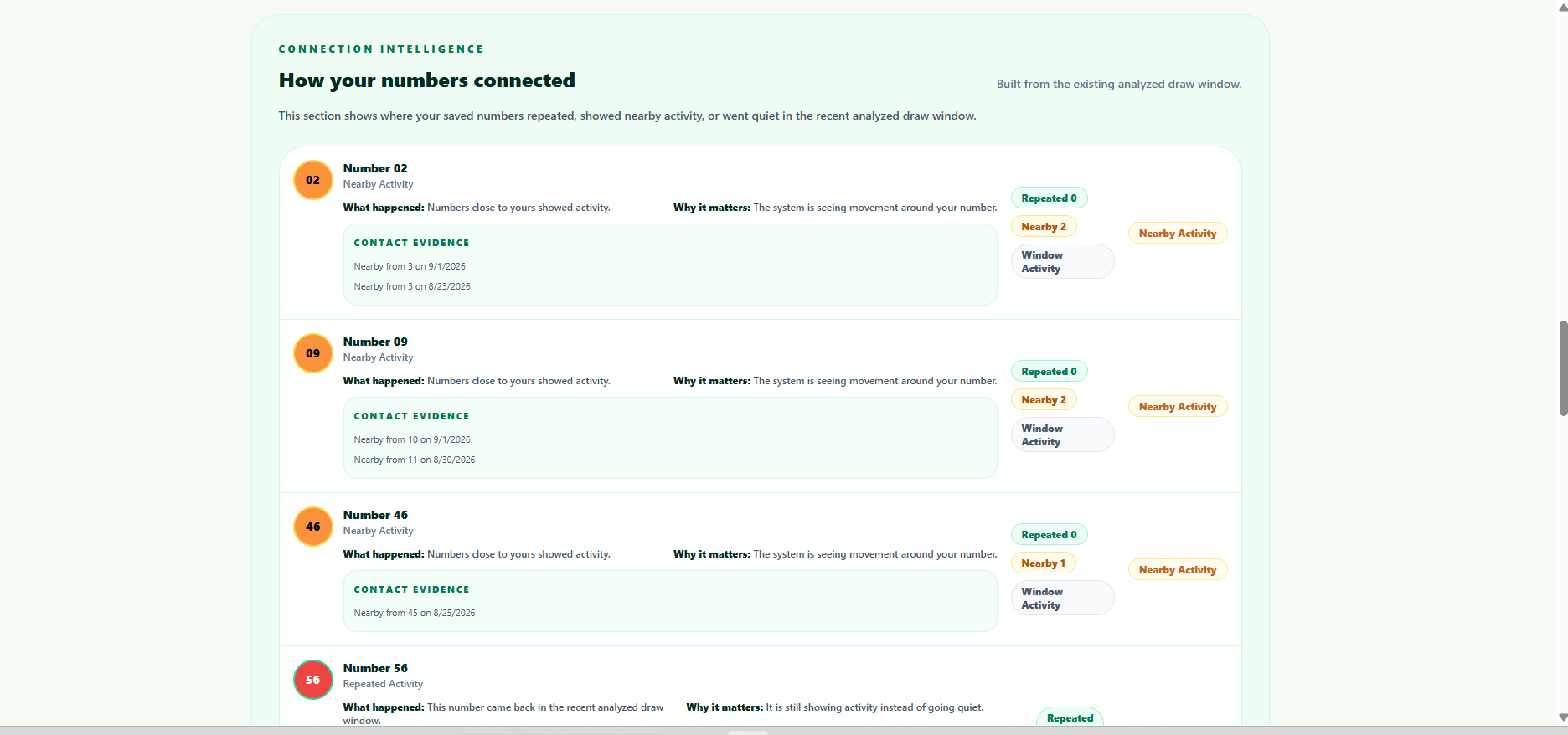The width and height of the screenshot is (1568, 735).
Task: Click "Built from the existing analyzed draw window." note
Action: [x=1119, y=84]
